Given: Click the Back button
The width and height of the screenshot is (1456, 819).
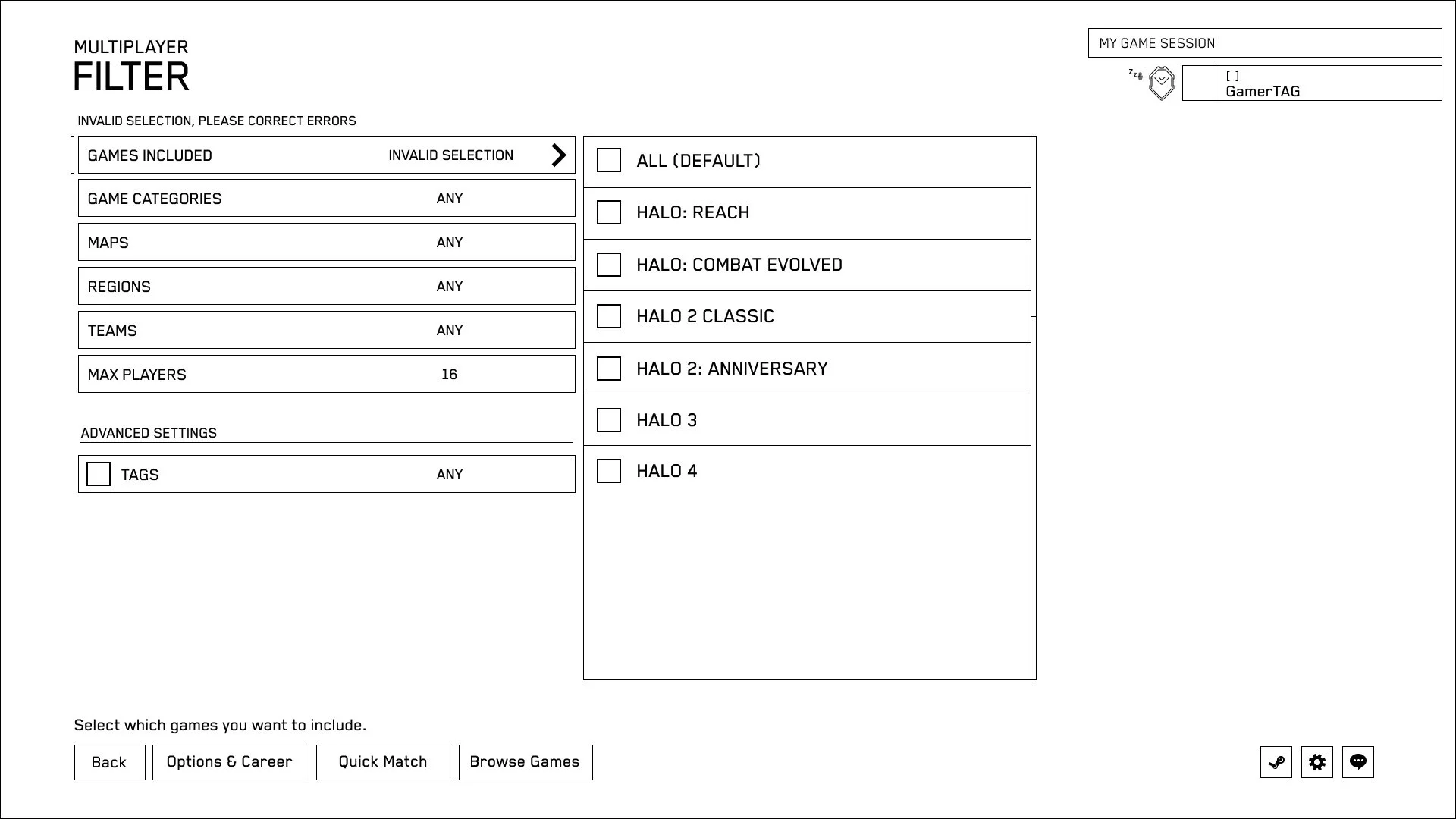Looking at the screenshot, I should coord(110,762).
